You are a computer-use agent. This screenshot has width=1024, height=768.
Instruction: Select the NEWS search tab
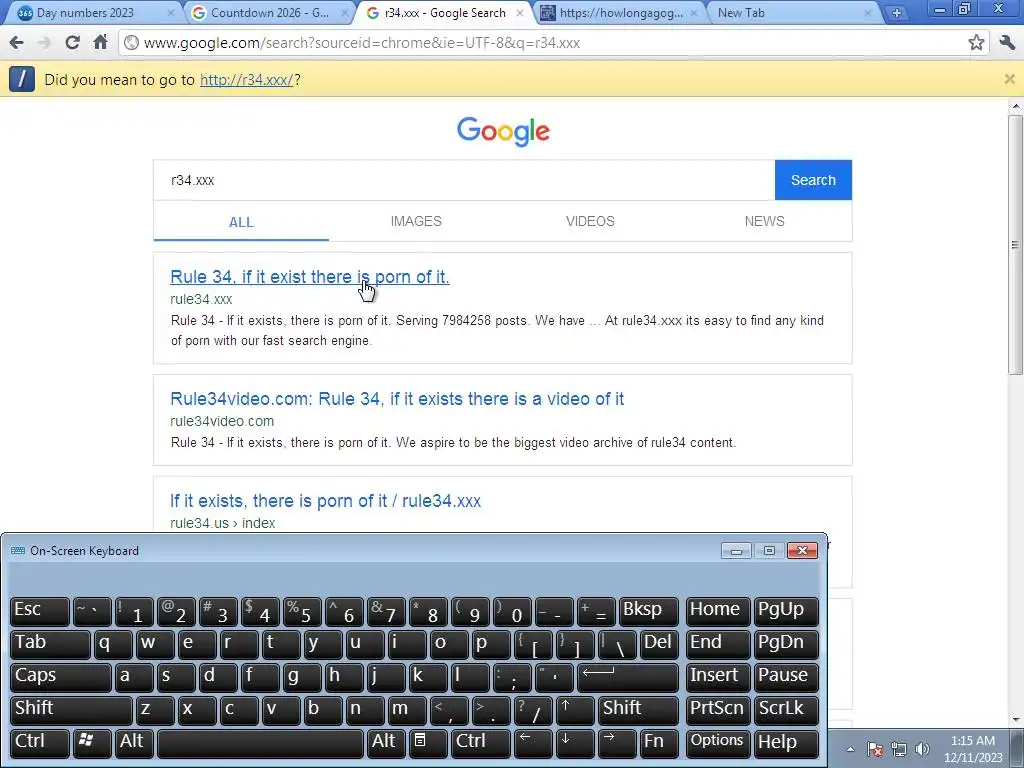point(765,221)
